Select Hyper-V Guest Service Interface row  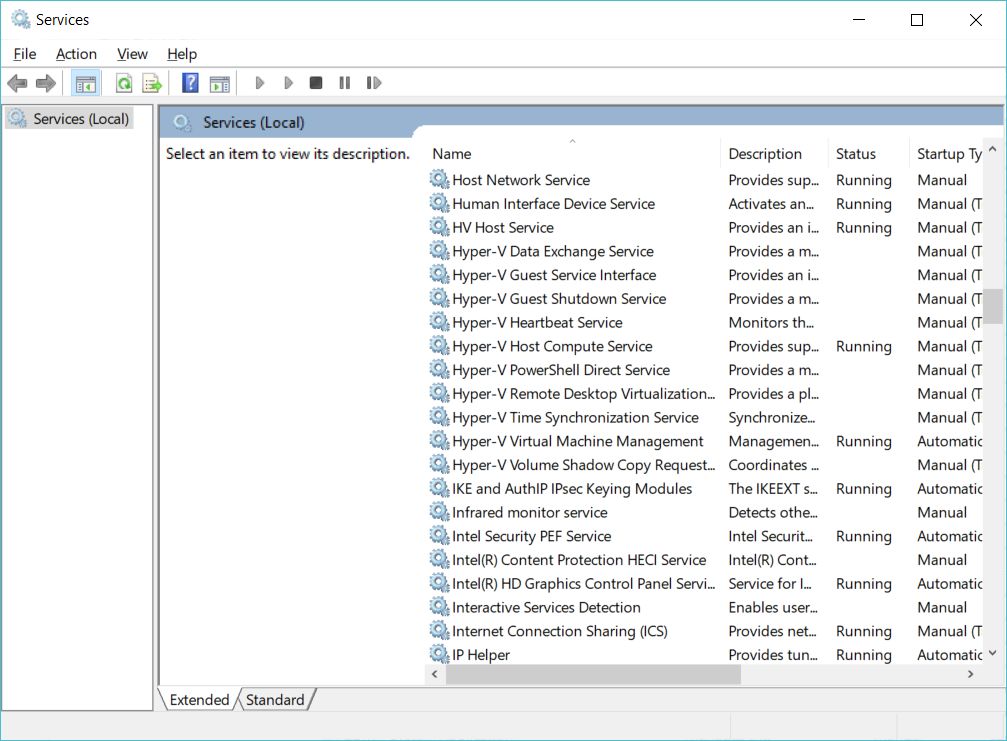tap(705, 275)
